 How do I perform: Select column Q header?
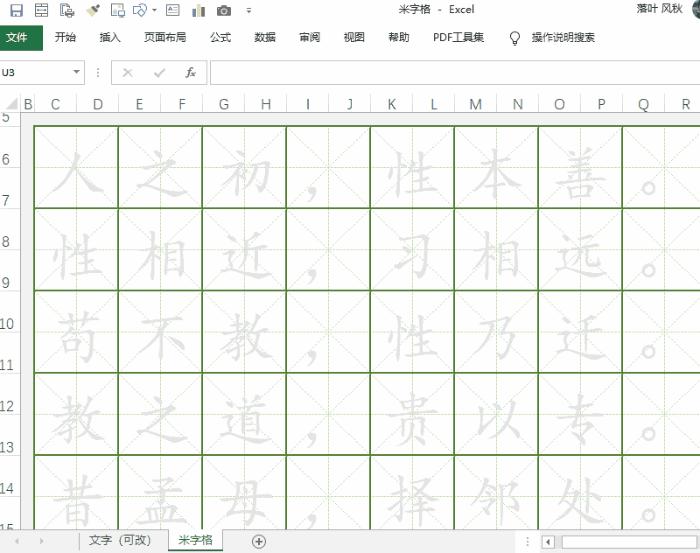[x=643, y=104]
